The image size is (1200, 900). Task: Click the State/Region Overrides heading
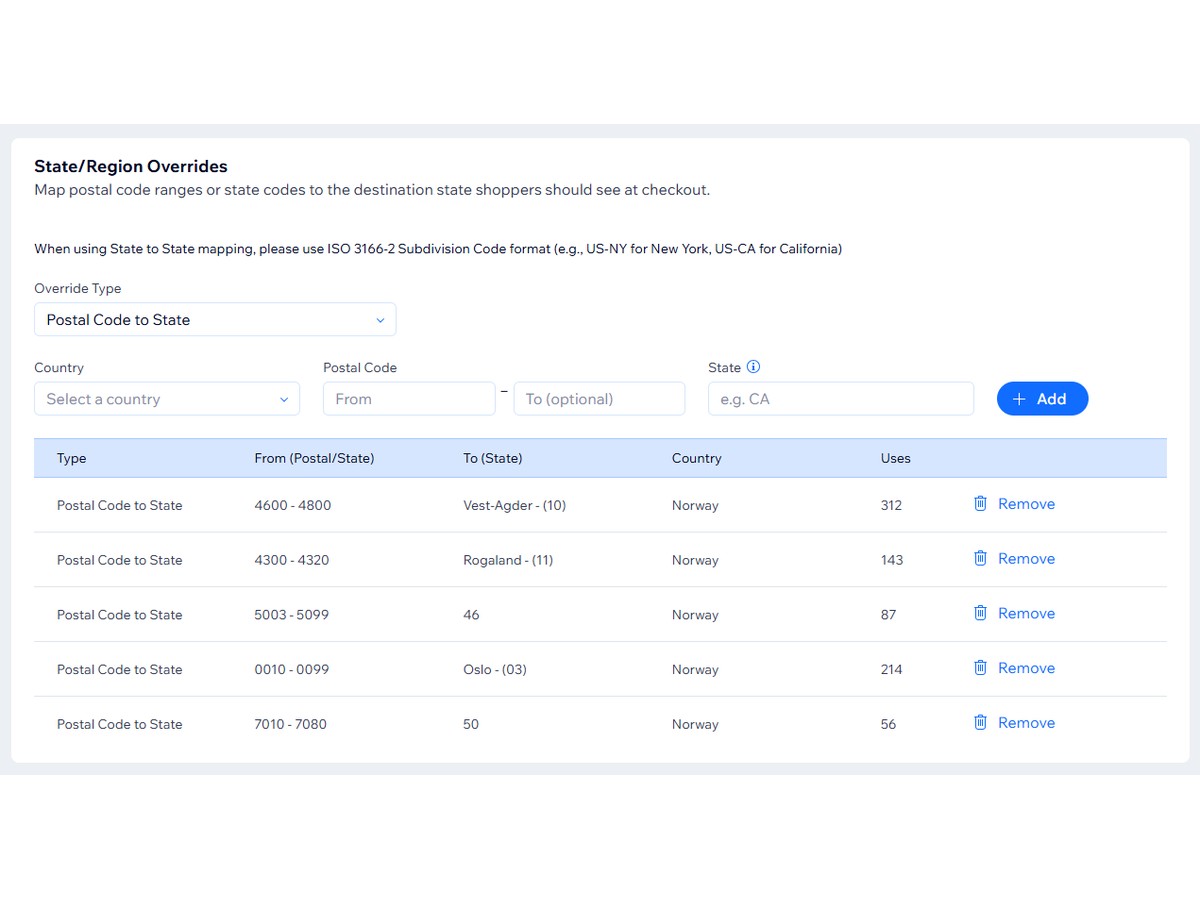(x=131, y=166)
